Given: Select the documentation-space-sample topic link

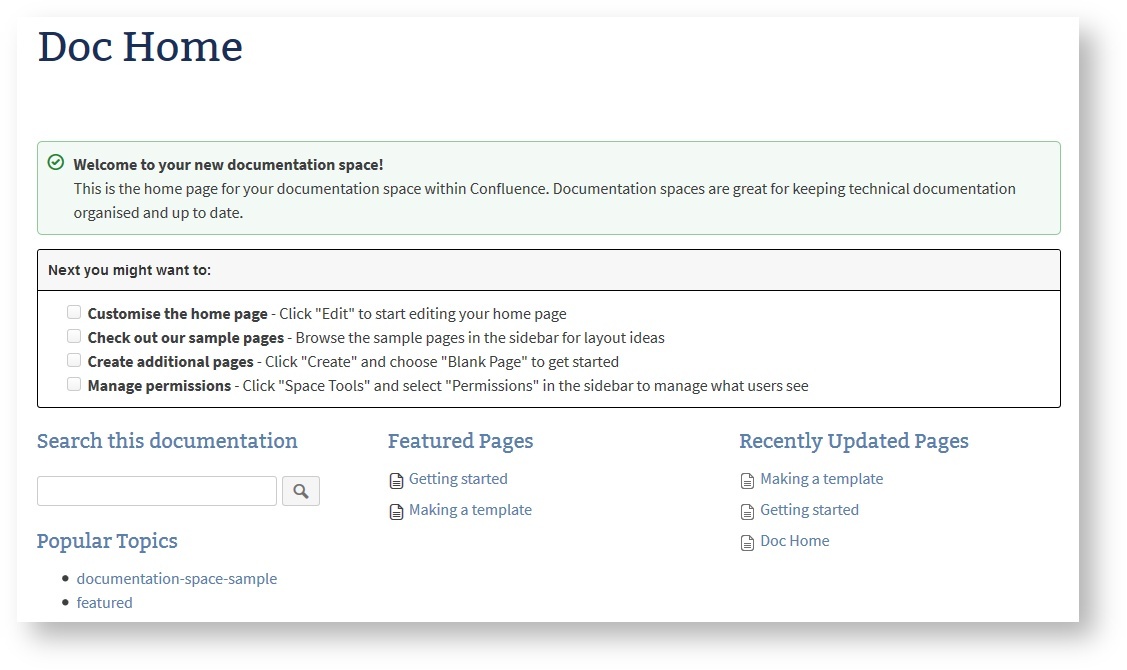Looking at the screenshot, I should (177, 579).
